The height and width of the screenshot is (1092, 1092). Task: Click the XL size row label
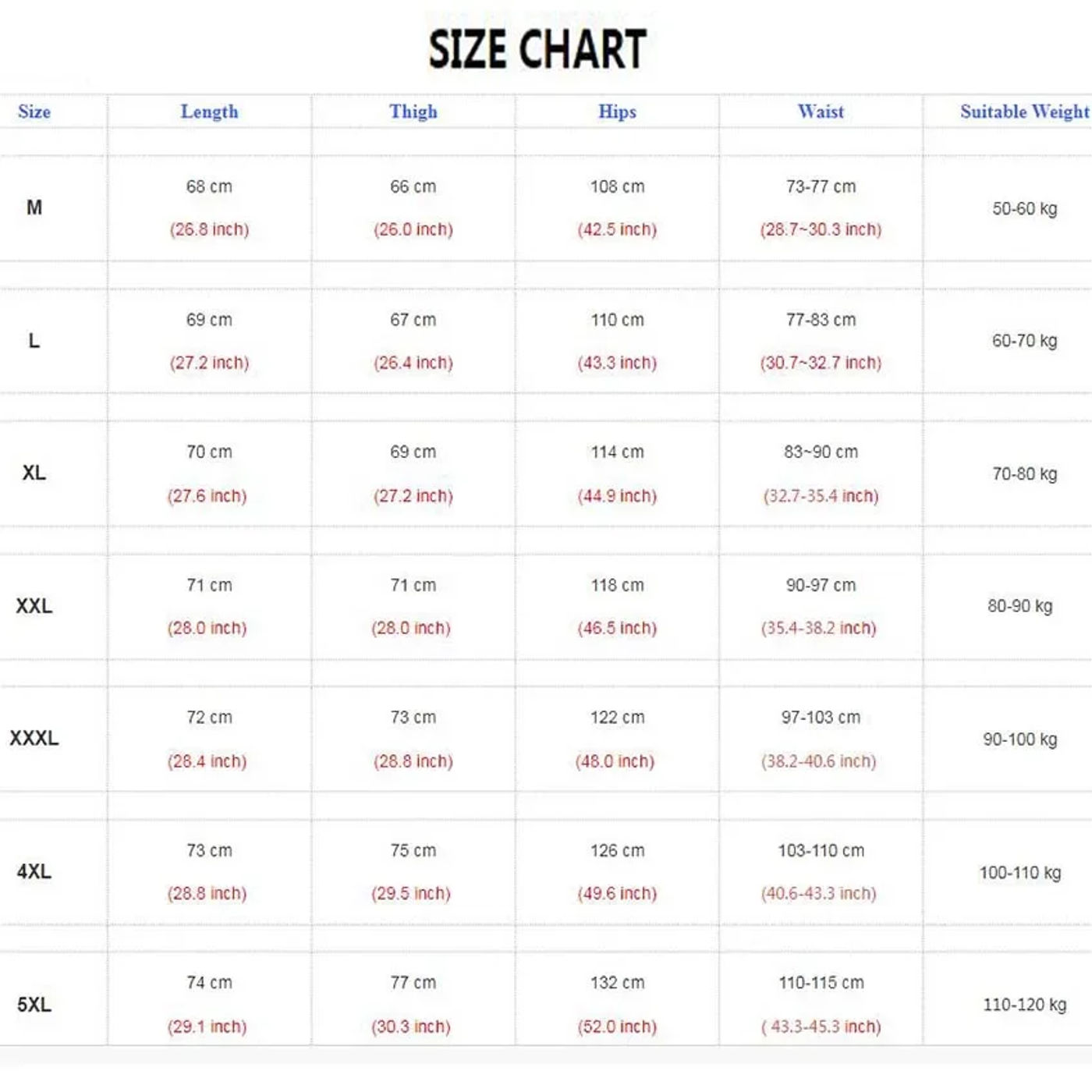click(x=34, y=473)
